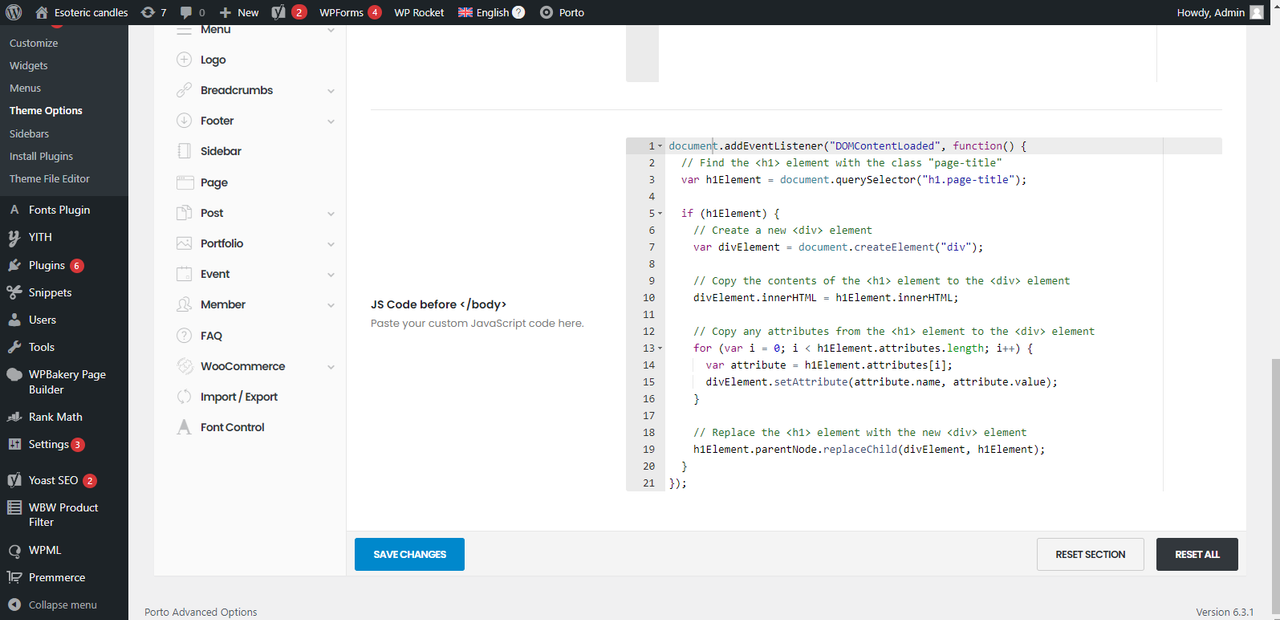Click the Yoast icon in admin bar
This screenshot has width=1280, height=620.
pyautogui.click(x=280, y=12)
